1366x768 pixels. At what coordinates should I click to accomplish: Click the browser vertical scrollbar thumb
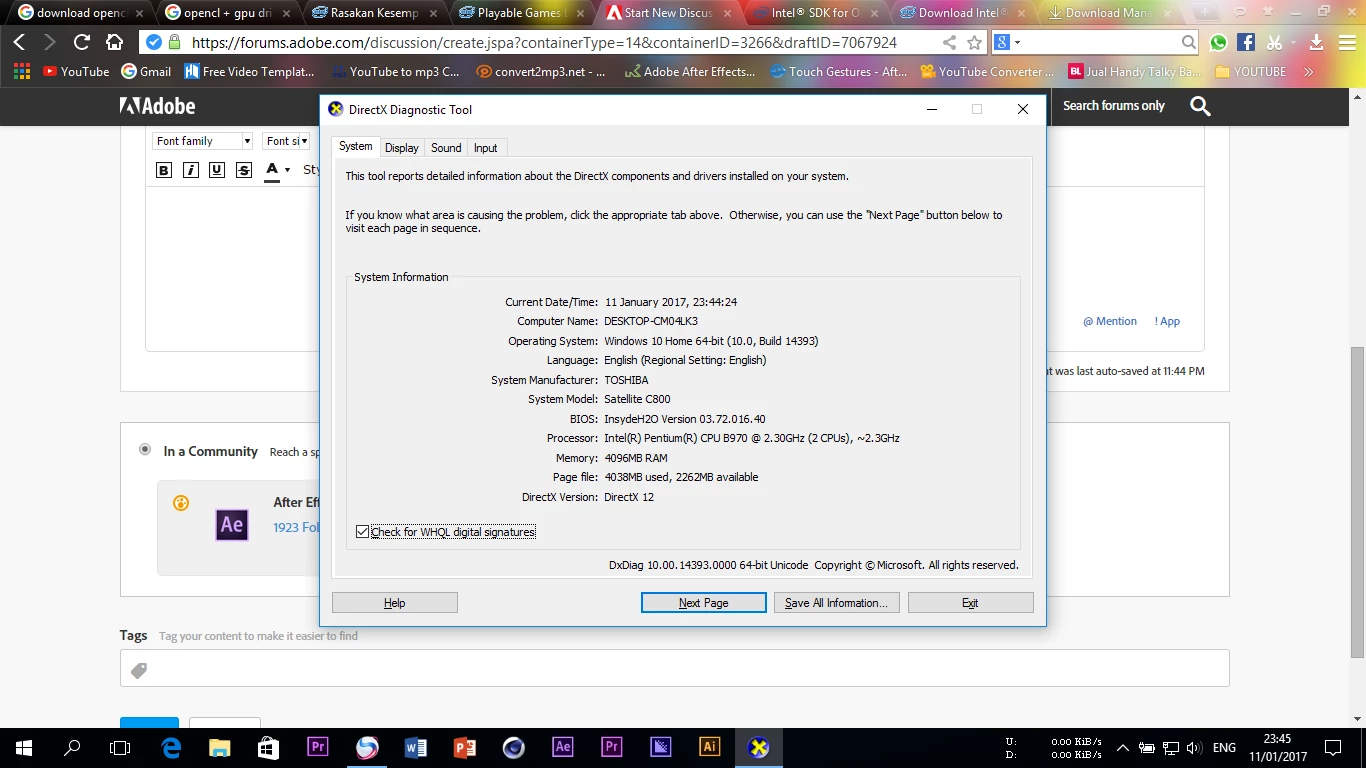[x=1357, y=502]
